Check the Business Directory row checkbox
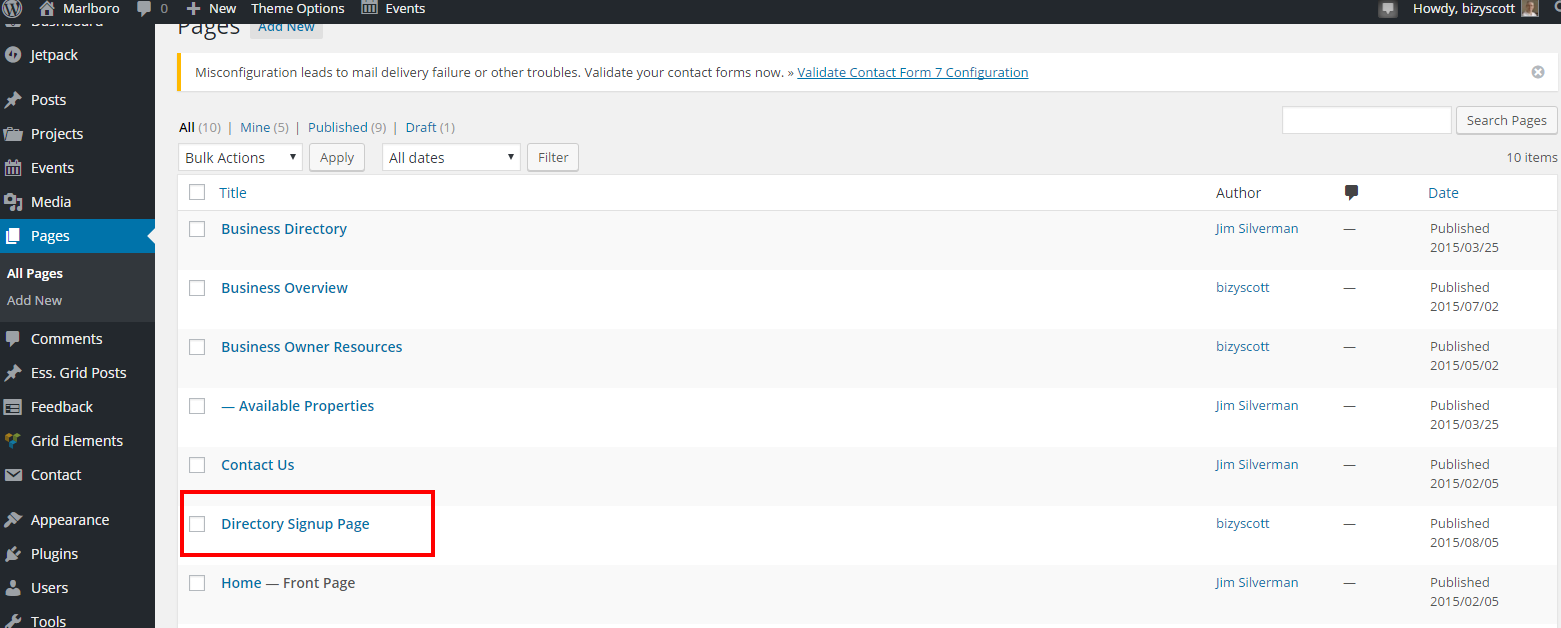The height and width of the screenshot is (628, 1561). click(x=197, y=229)
